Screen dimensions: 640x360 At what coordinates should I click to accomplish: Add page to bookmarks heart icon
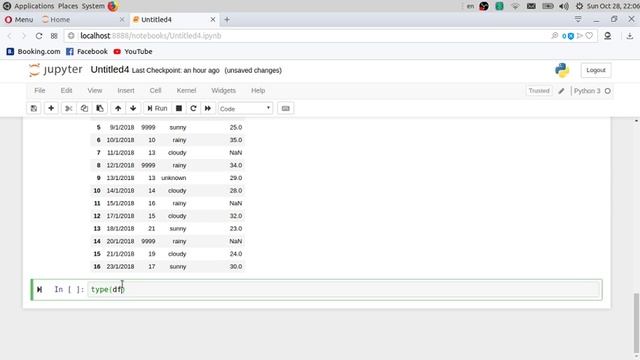589,36
